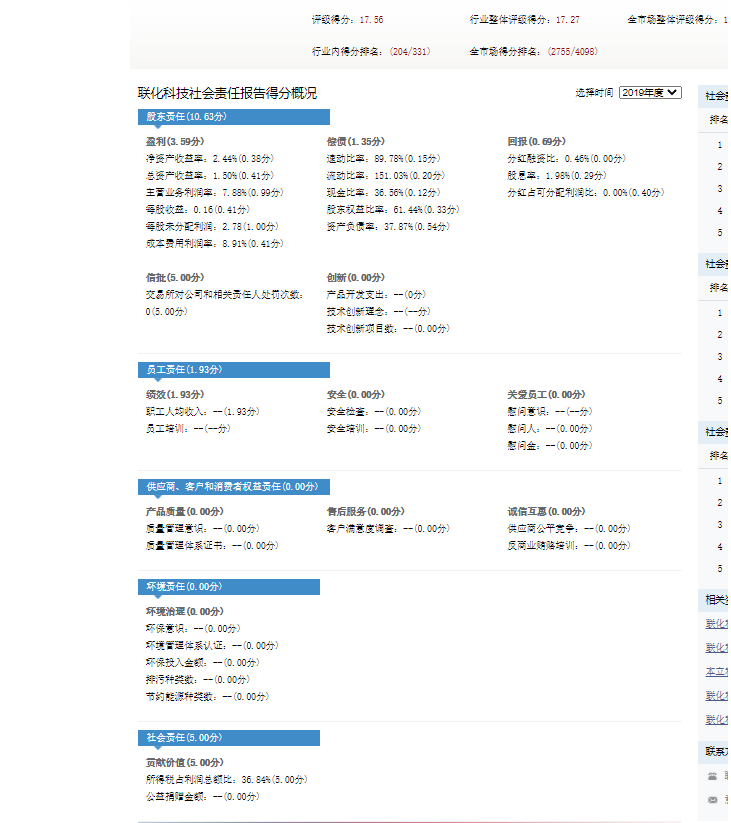The image size is (731, 823).
Task: Click the 交易所对公司和相关责任人处罚次数 line
Action: pyautogui.click(x=225, y=303)
